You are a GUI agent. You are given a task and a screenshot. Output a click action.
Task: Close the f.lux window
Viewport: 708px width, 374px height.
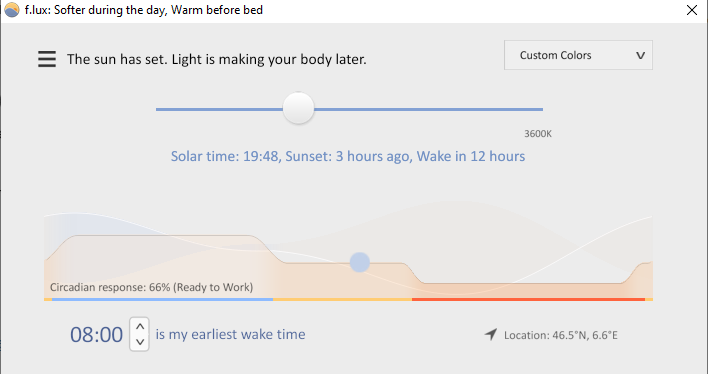pyautogui.click(x=692, y=10)
